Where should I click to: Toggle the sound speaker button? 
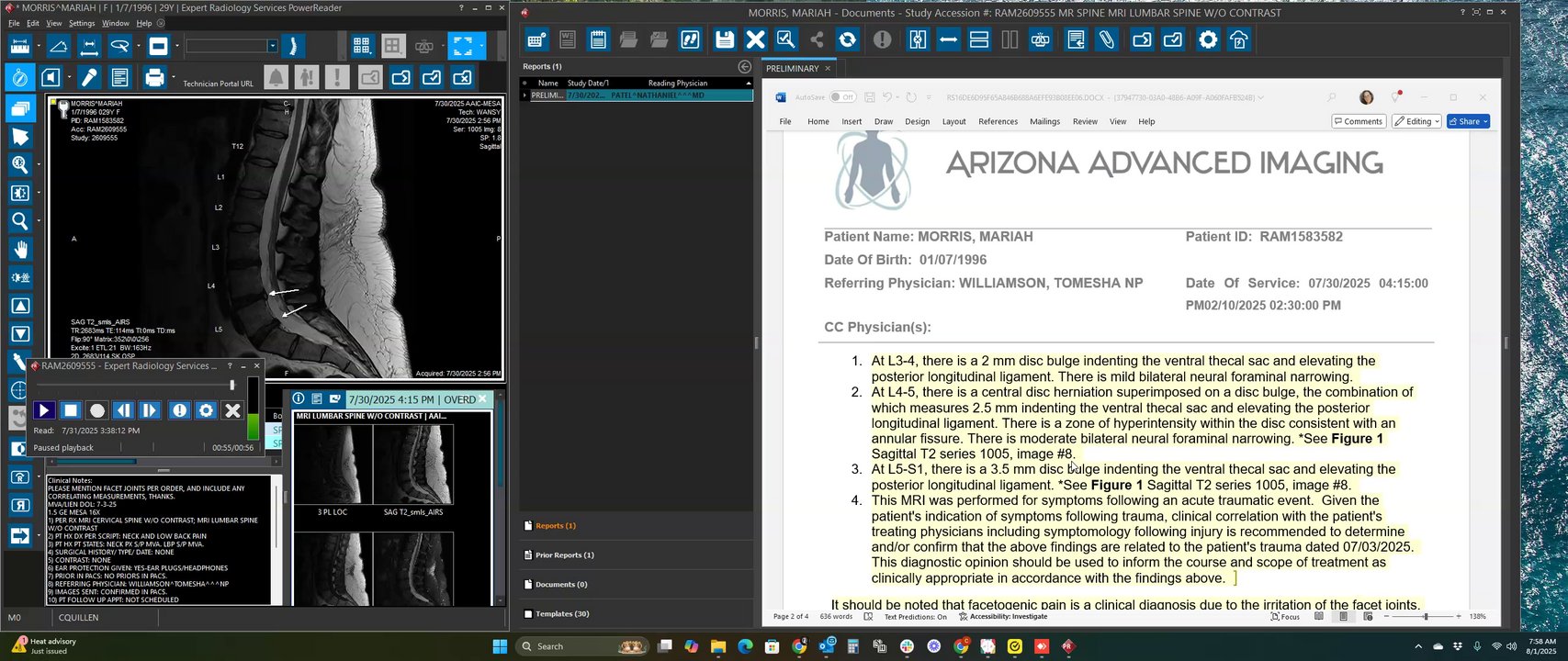51,77
